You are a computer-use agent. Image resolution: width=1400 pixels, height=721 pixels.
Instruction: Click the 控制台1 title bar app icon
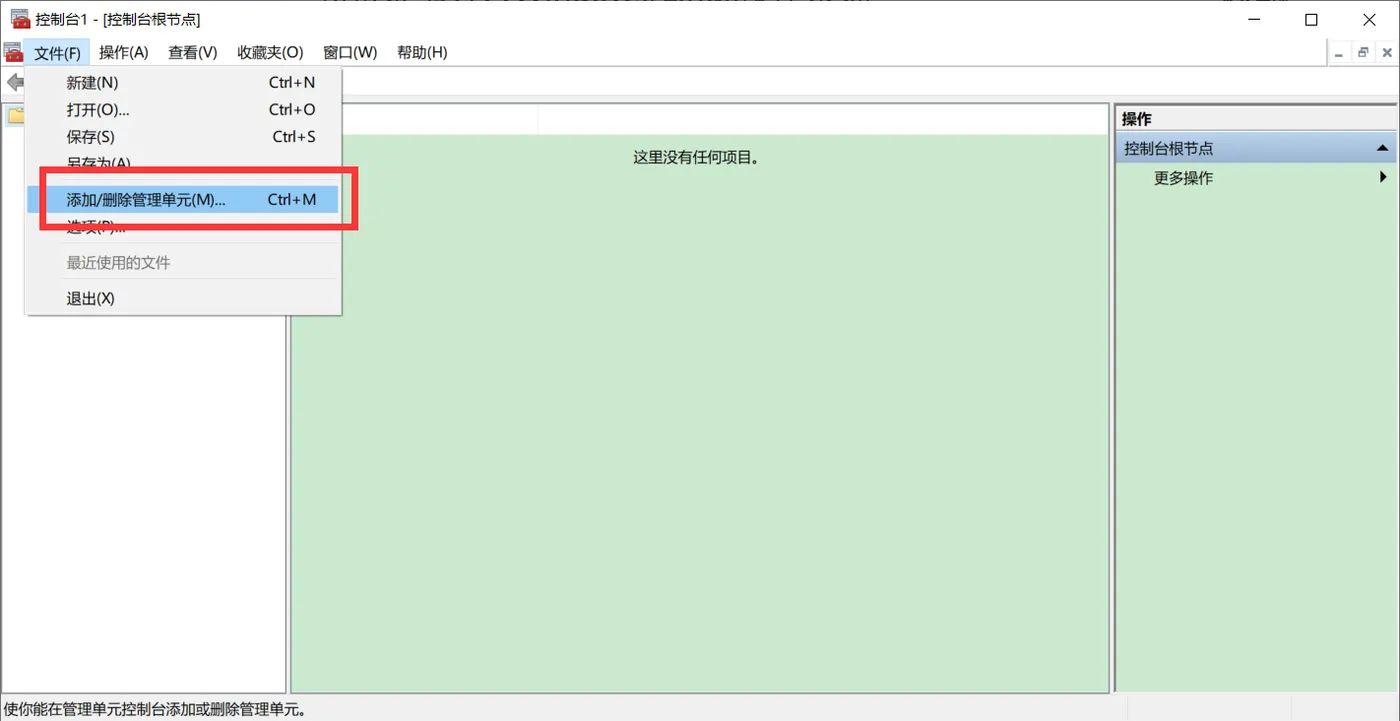[x=19, y=19]
